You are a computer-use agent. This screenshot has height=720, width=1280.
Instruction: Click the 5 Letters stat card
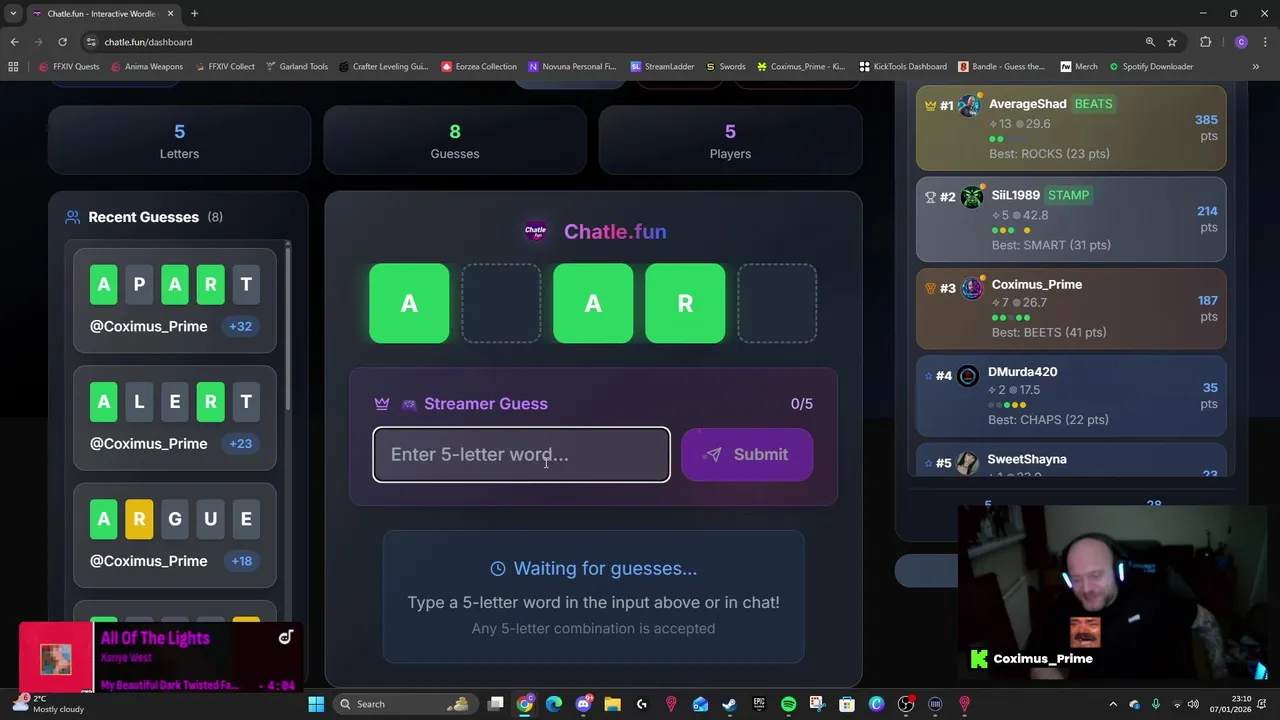[179, 141]
